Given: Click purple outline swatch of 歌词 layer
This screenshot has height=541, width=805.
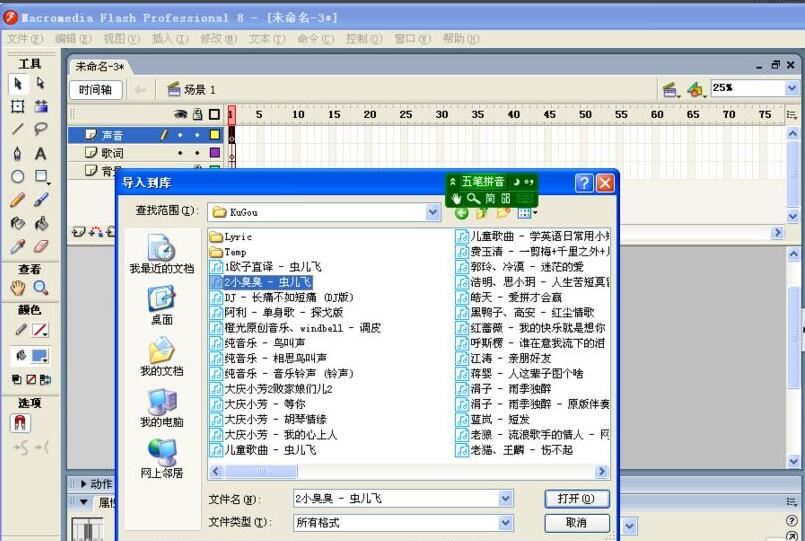Looking at the screenshot, I should click(x=215, y=152).
